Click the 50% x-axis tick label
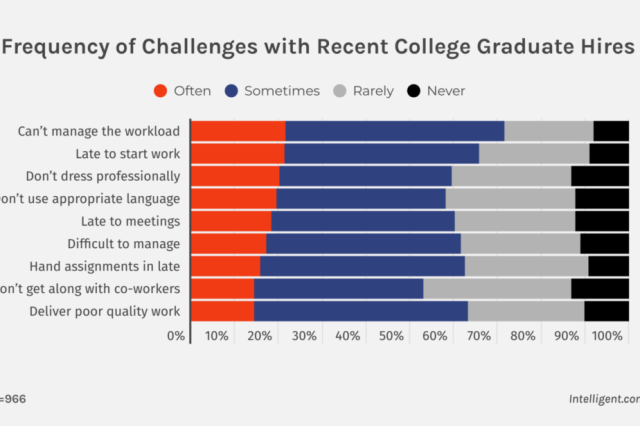 point(391,336)
